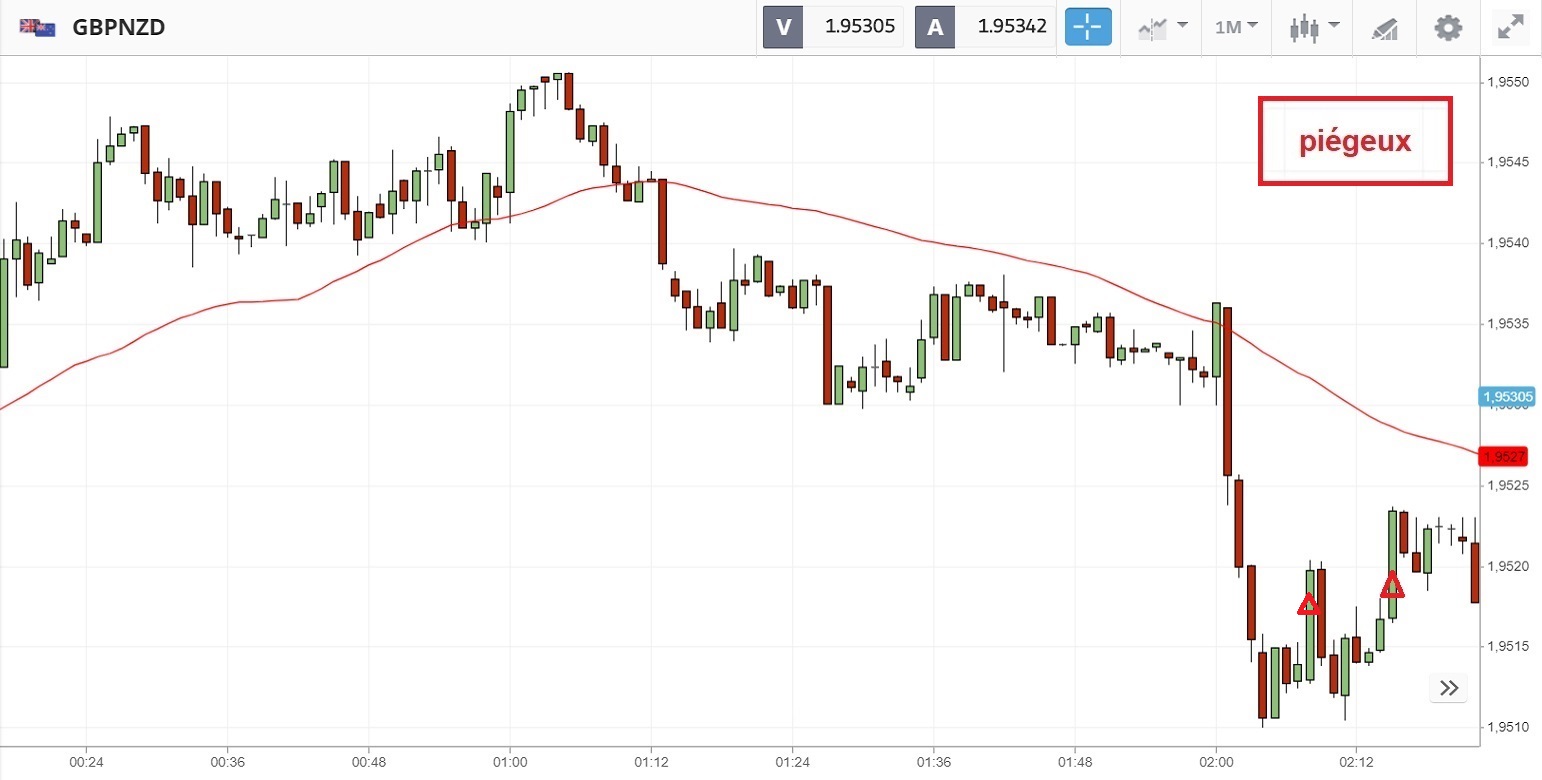Click the second red triangle marker
Viewport: 1542px width, 780px height.
[1392, 586]
